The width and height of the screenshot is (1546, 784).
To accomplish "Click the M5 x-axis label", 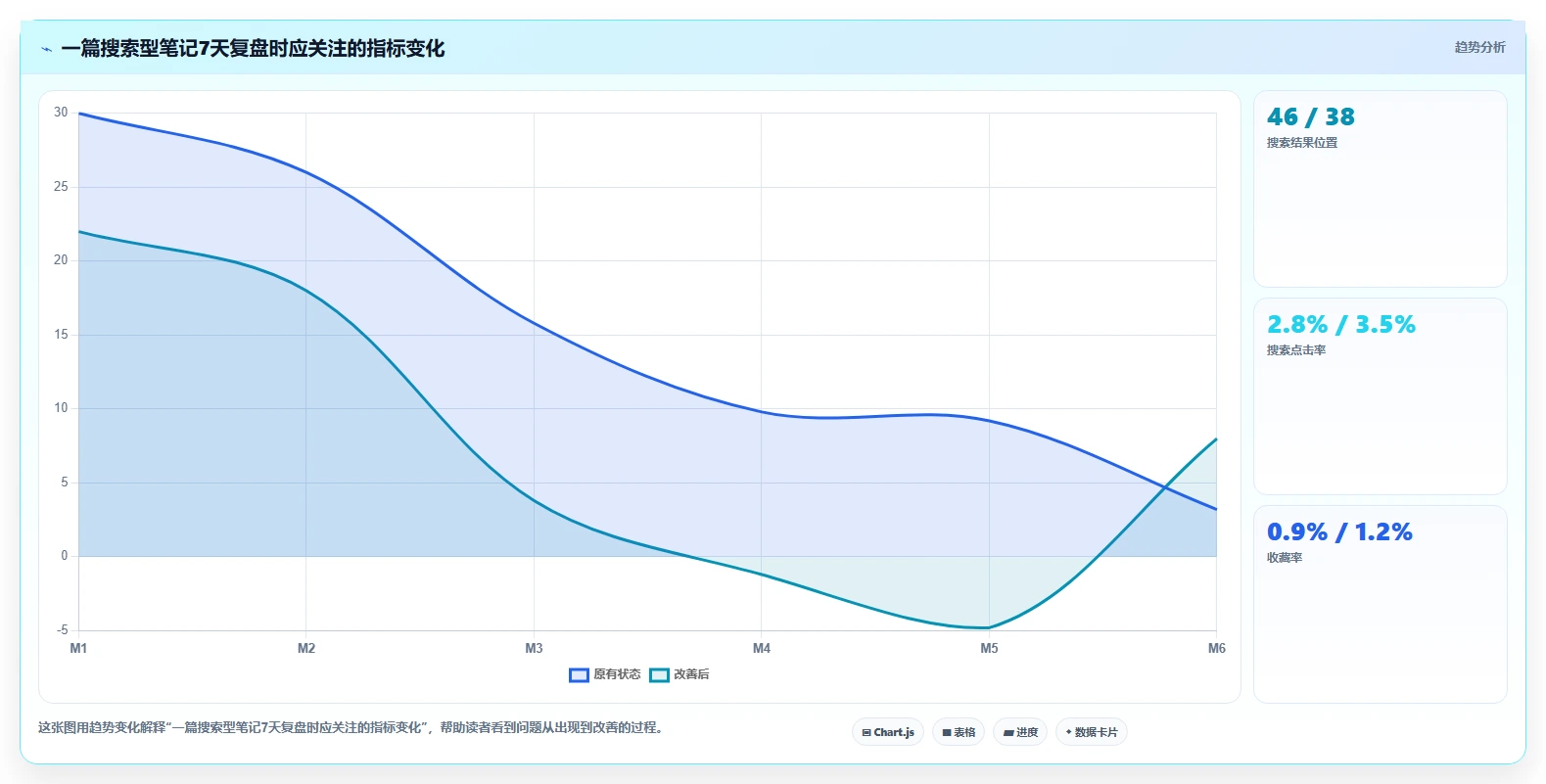I will click(x=989, y=648).
